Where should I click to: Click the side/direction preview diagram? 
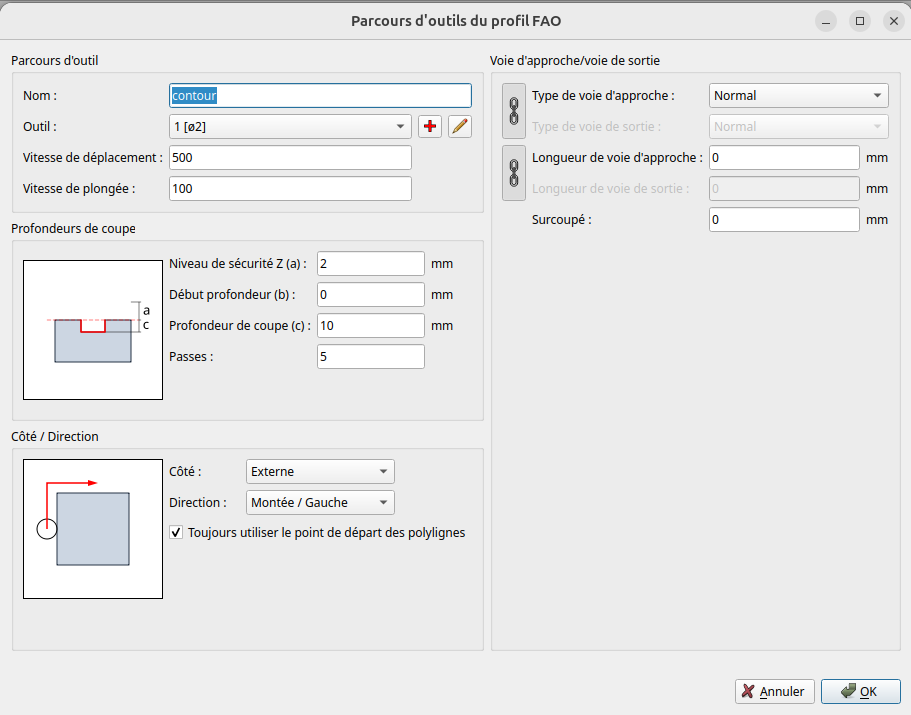point(93,529)
